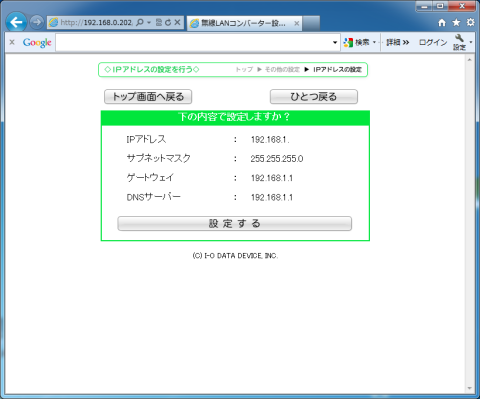
Task: Click the 設定する button
Action: pos(235,224)
